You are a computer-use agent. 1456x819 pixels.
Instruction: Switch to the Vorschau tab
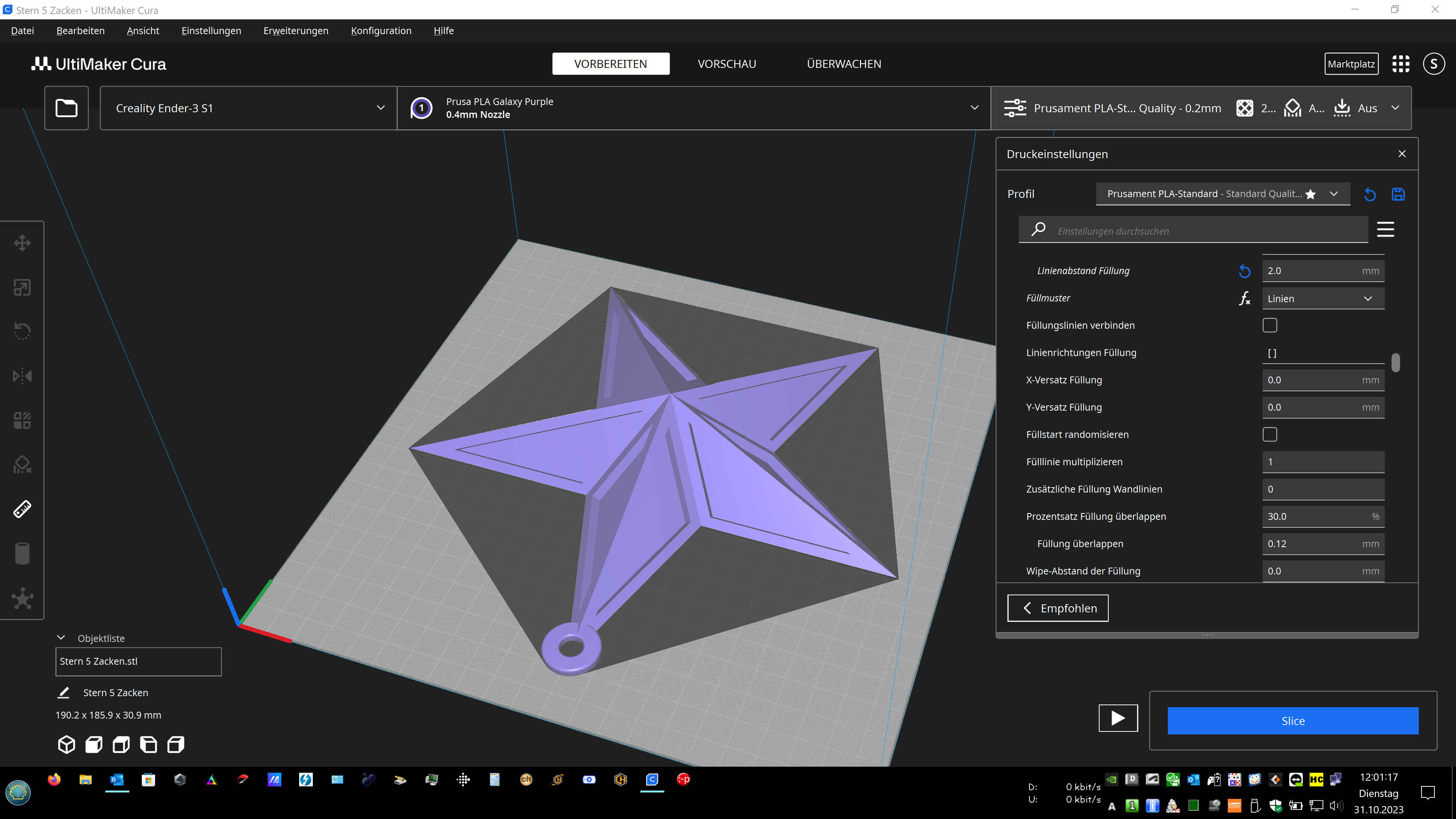[x=727, y=63]
